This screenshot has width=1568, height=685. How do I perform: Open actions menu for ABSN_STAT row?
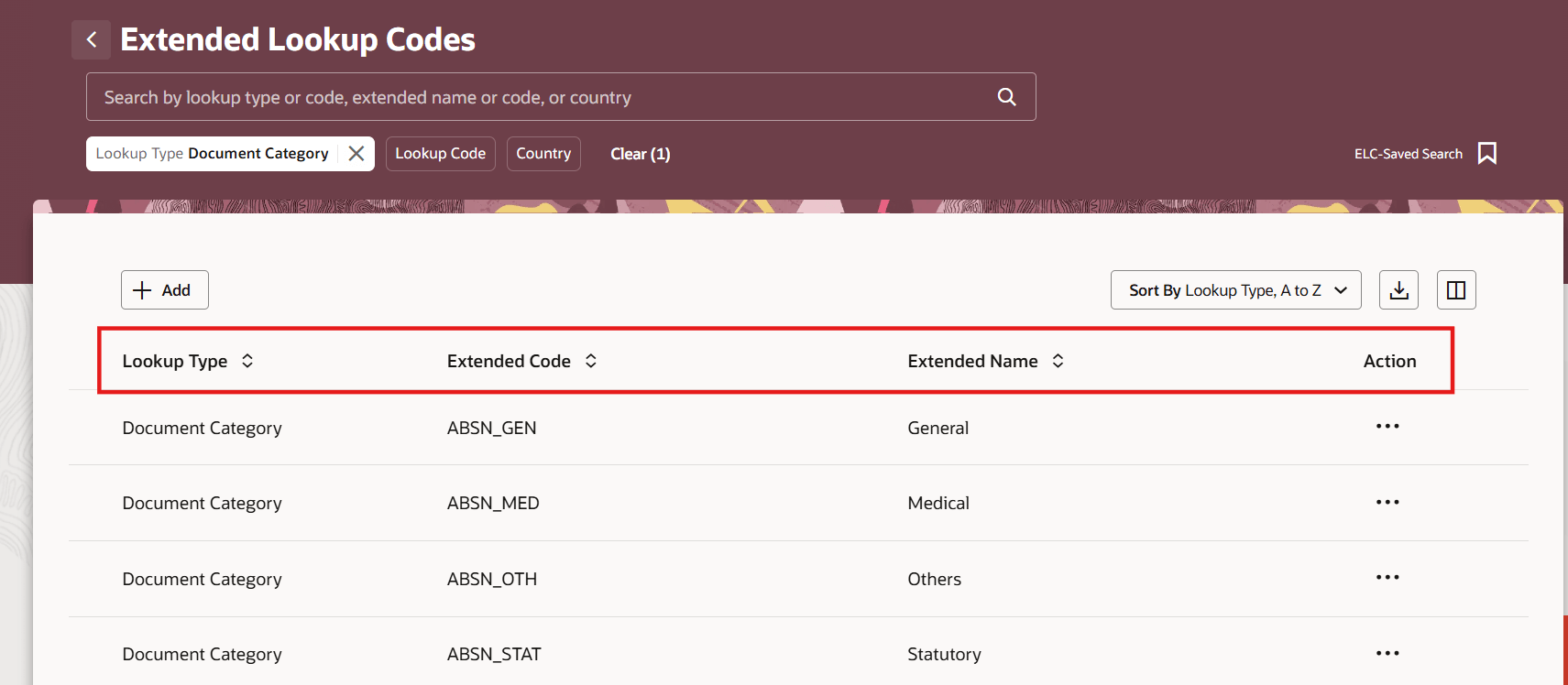[x=1387, y=654]
